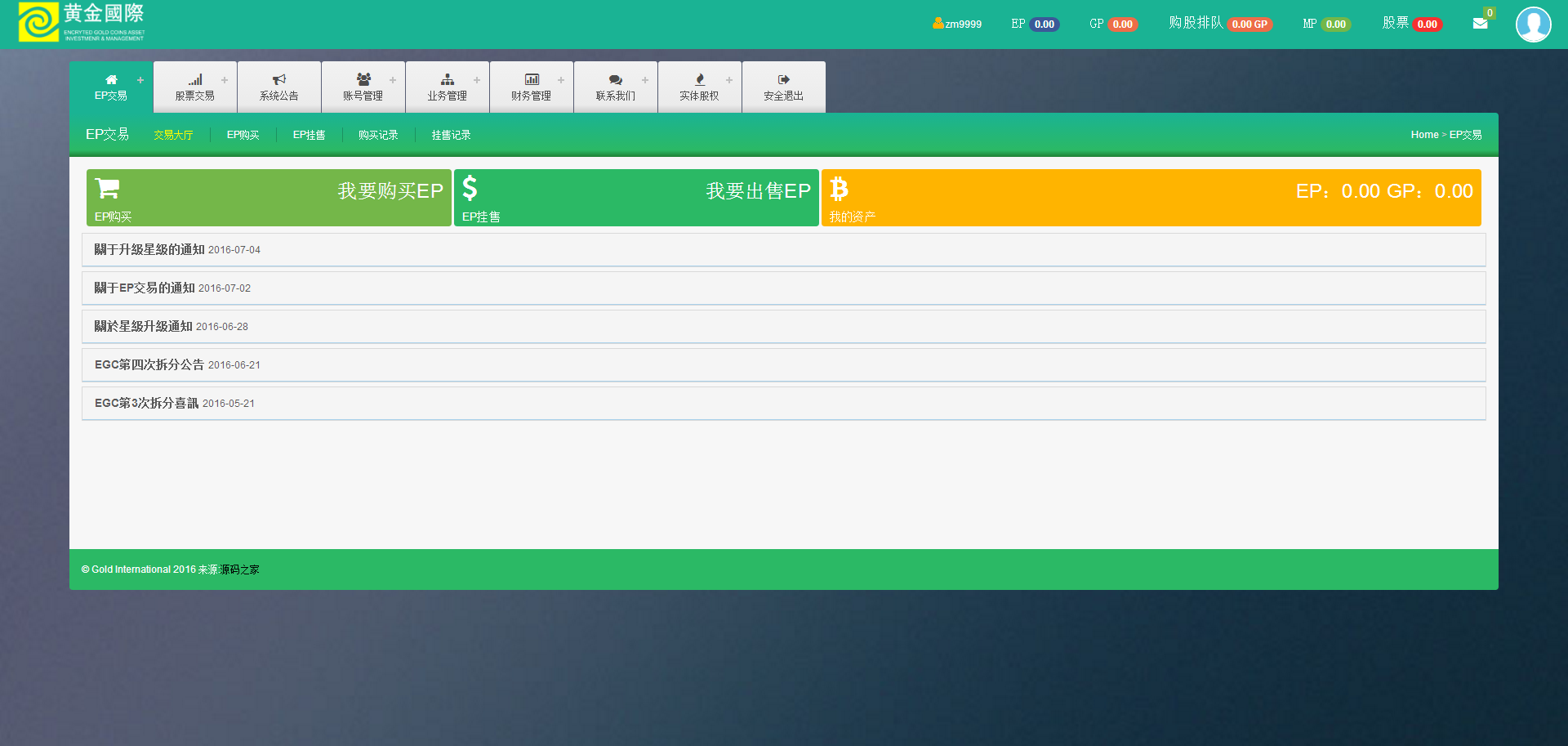The width and height of the screenshot is (1568, 746).
Task: Click the bitcoin icon on assets card
Action: [839, 189]
